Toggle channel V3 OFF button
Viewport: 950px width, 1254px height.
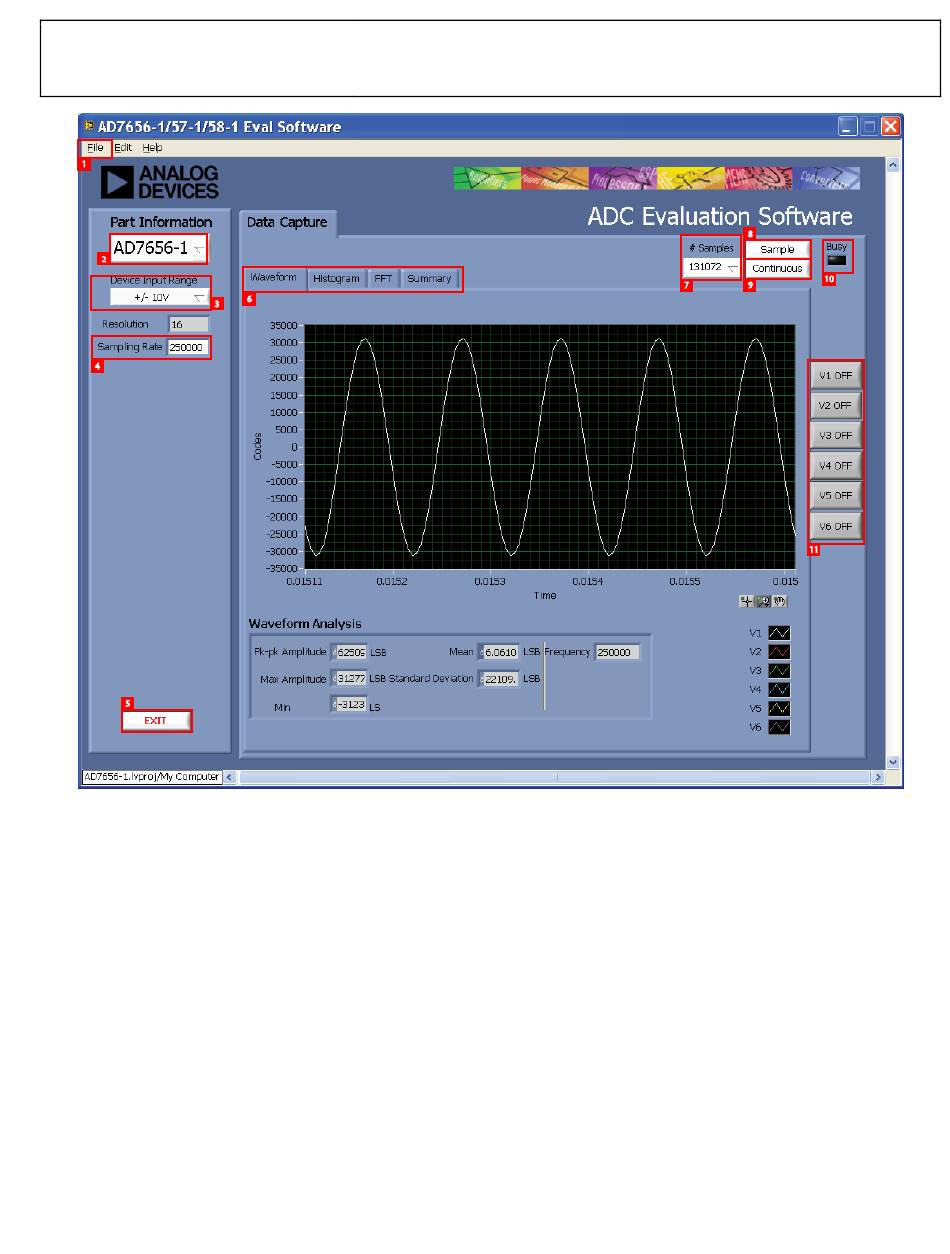click(x=835, y=437)
